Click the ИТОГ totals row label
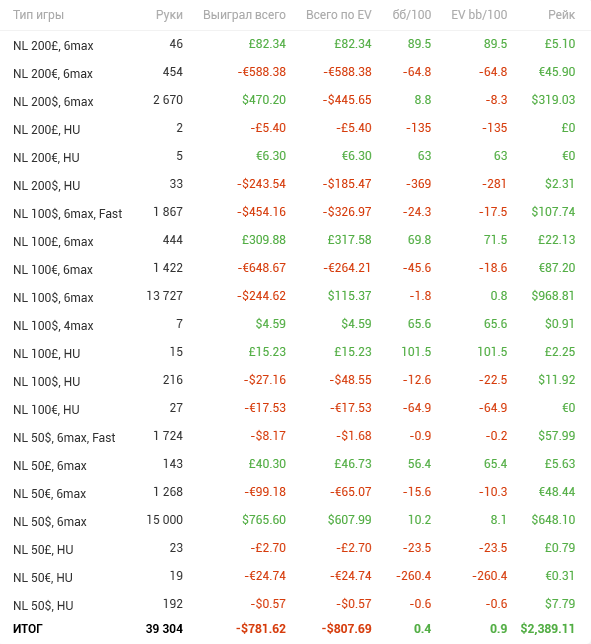The width and height of the screenshot is (591, 644). (x=28, y=629)
